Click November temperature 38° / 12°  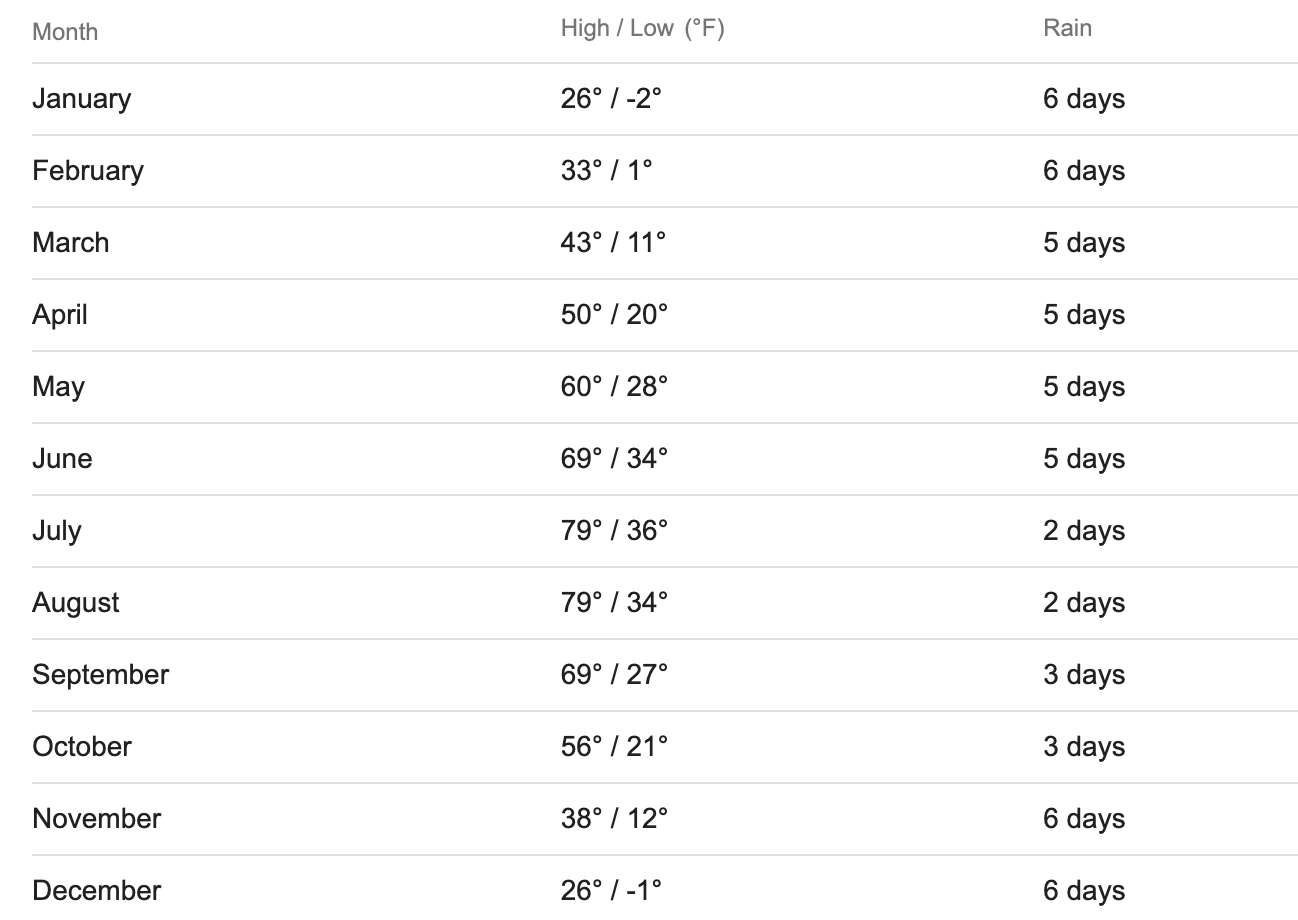click(614, 819)
